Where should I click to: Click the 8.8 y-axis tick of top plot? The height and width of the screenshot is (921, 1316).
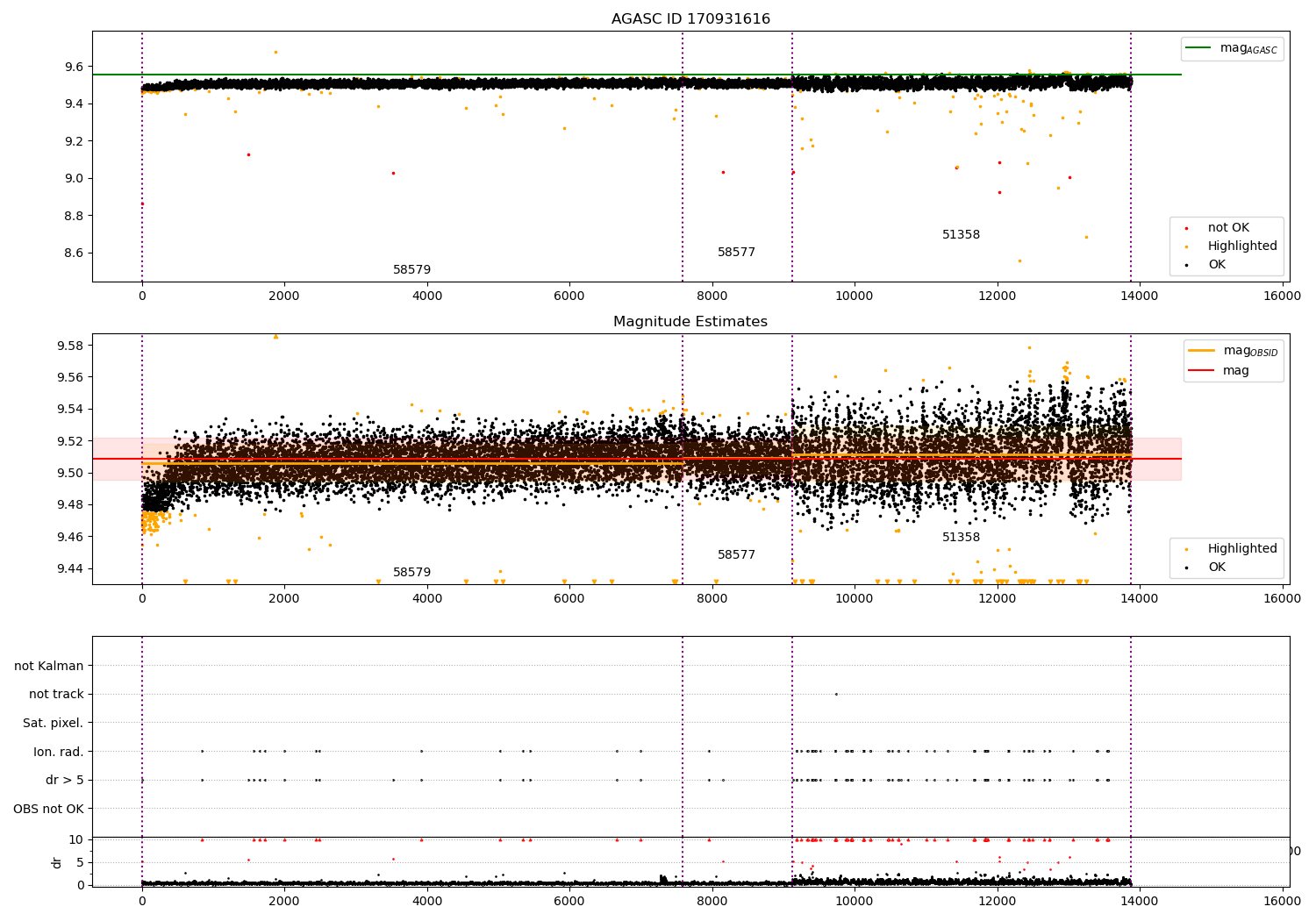pyautogui.click(x=74, y=216)
